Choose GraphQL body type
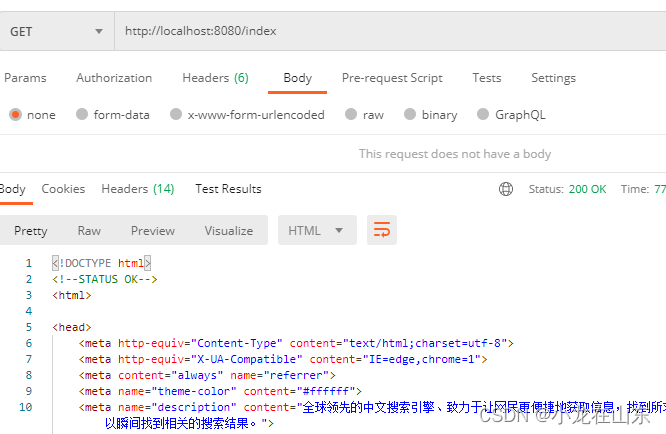Viewport: 666px width, 434px height. click(x=483, y=115)
